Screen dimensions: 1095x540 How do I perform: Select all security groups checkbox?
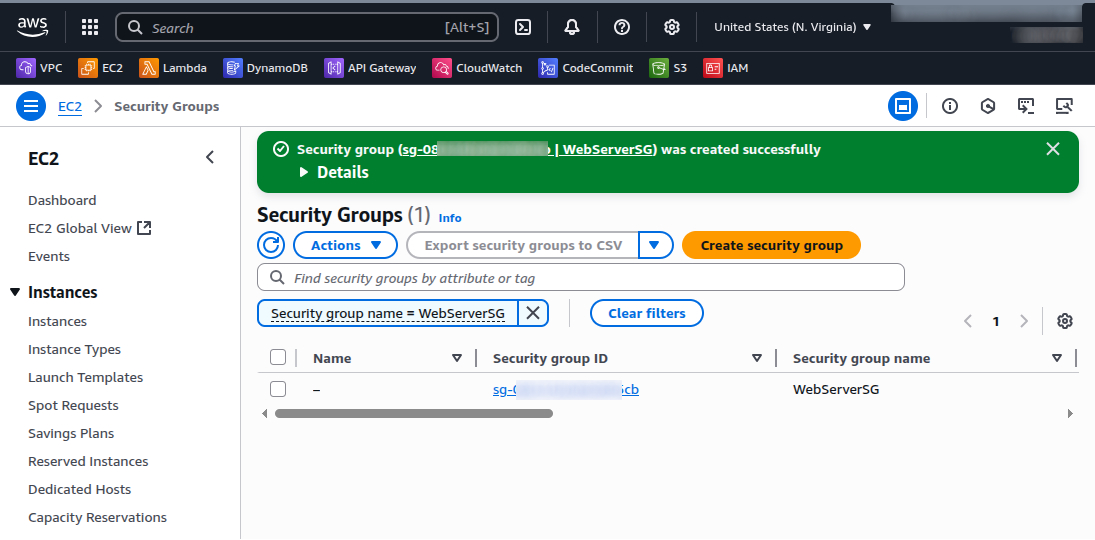(278, 358)
